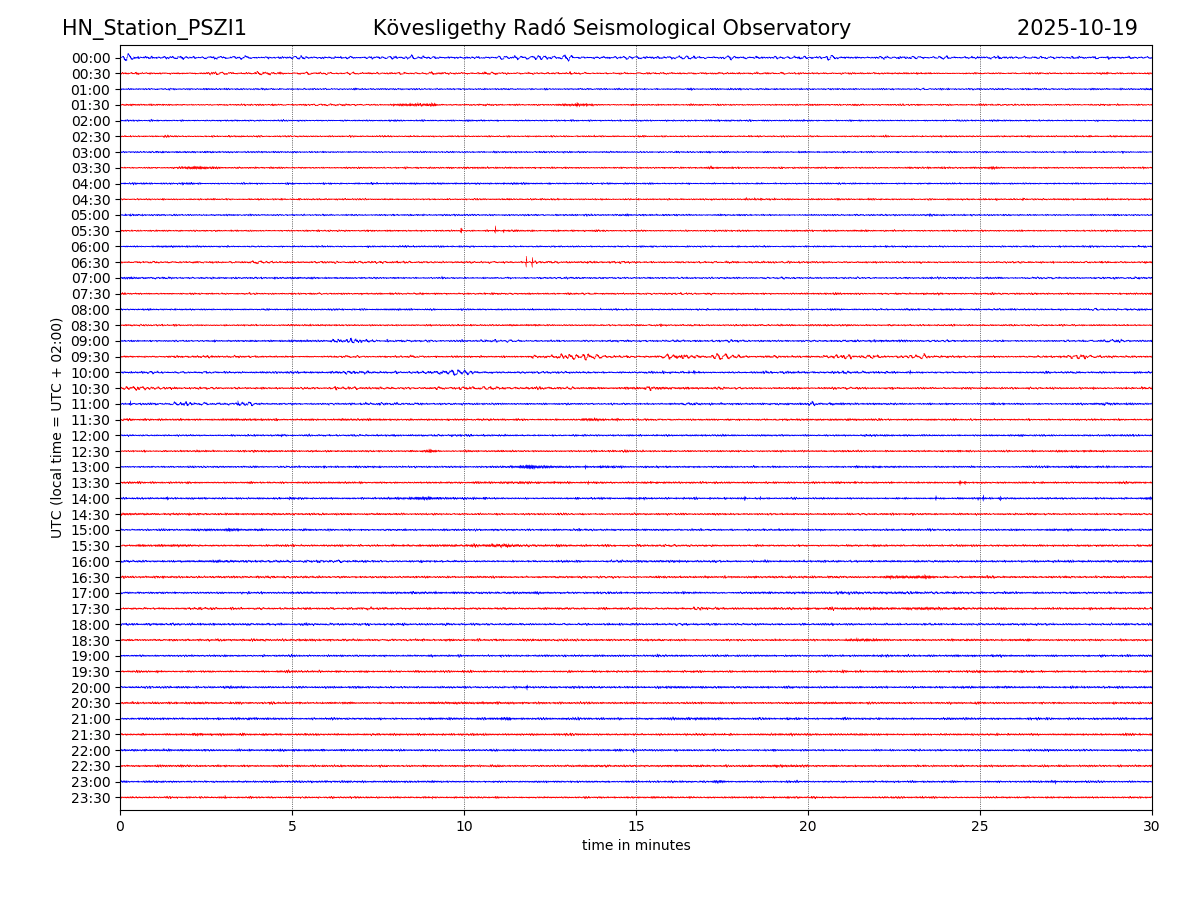The width and height of the screenshot is (1200, 900).
Task: Select the 'time in minutes' axis label
Action: [636, 846]
